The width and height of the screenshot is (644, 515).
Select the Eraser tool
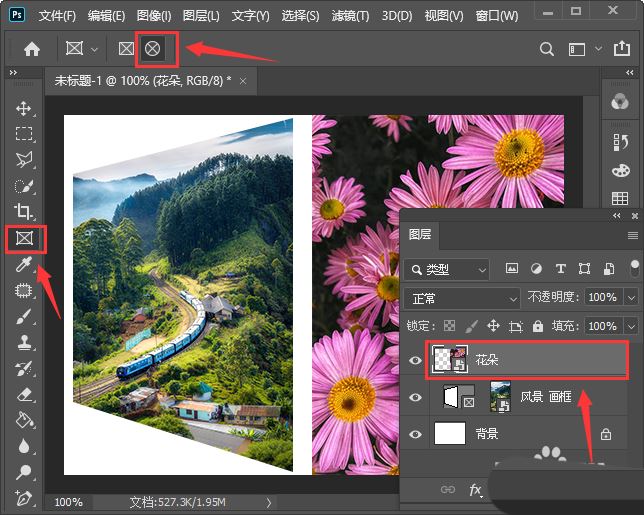click(23, 395)
